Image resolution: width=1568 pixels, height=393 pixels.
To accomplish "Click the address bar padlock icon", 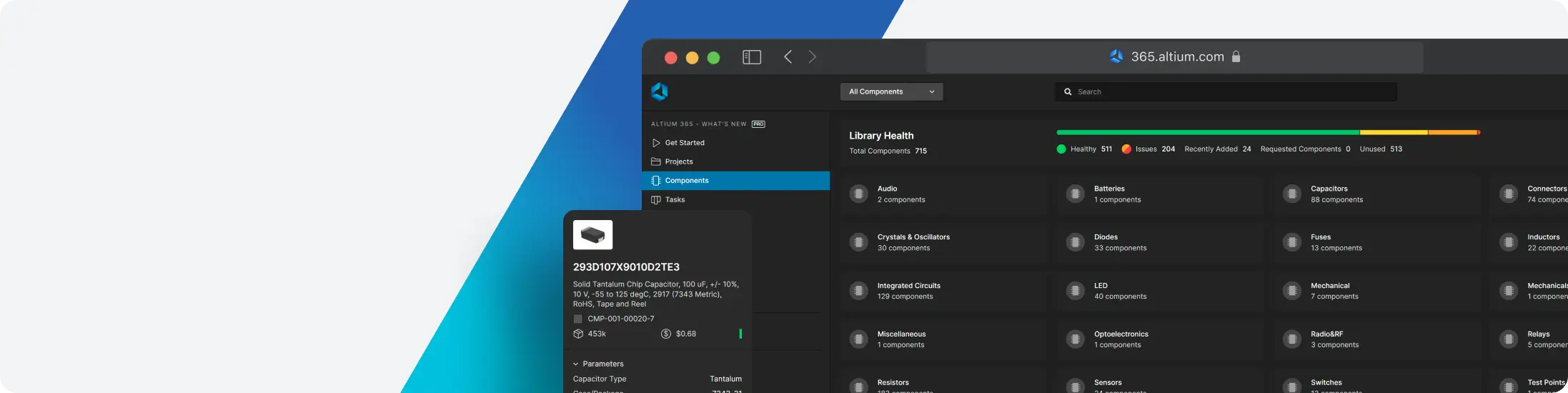I will (x=1236, y=56).
